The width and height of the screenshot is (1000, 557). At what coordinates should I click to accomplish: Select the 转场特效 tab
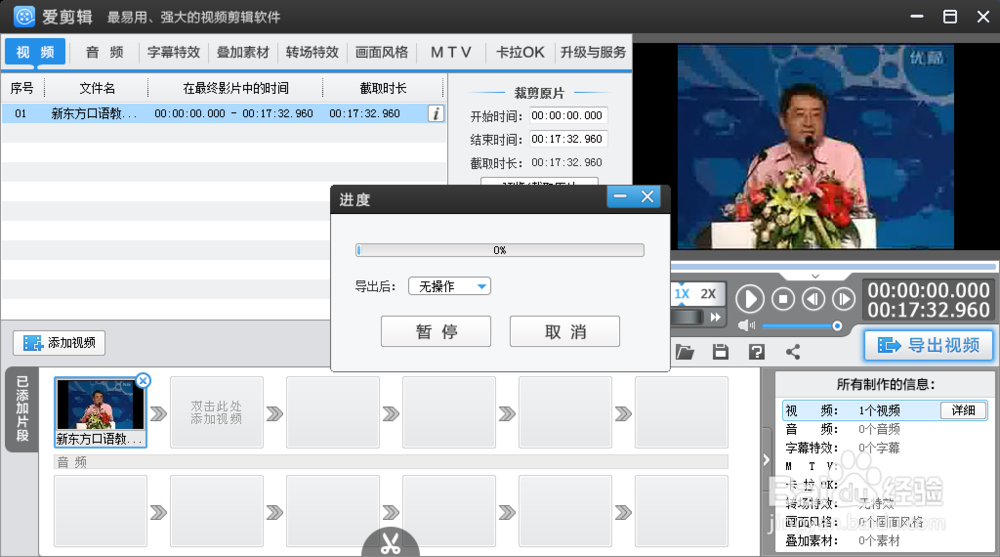(x=312, y=52)
